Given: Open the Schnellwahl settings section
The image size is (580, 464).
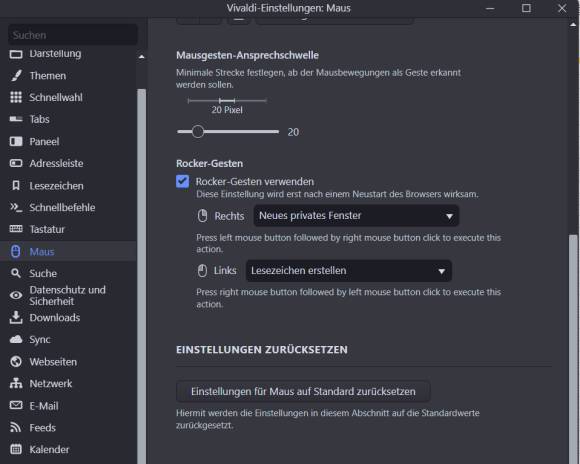Looking at the screenshot, I should (68, 97).
